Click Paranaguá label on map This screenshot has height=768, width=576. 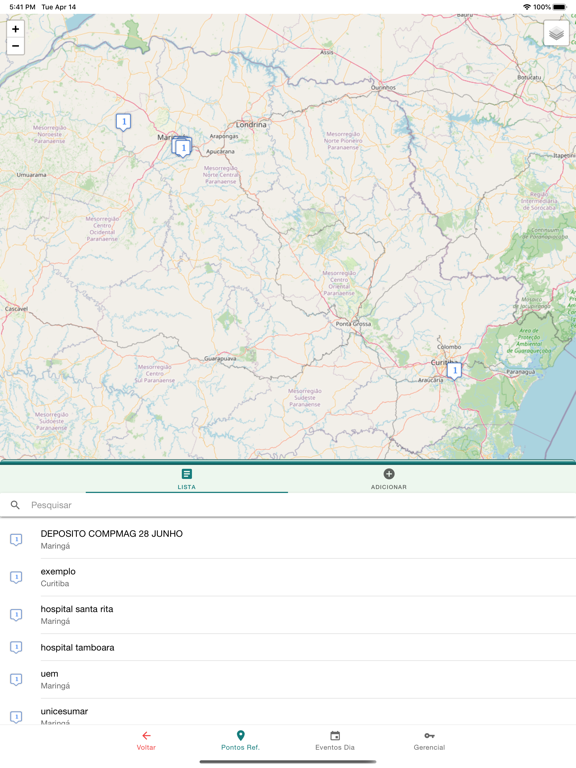click(521, 372)
